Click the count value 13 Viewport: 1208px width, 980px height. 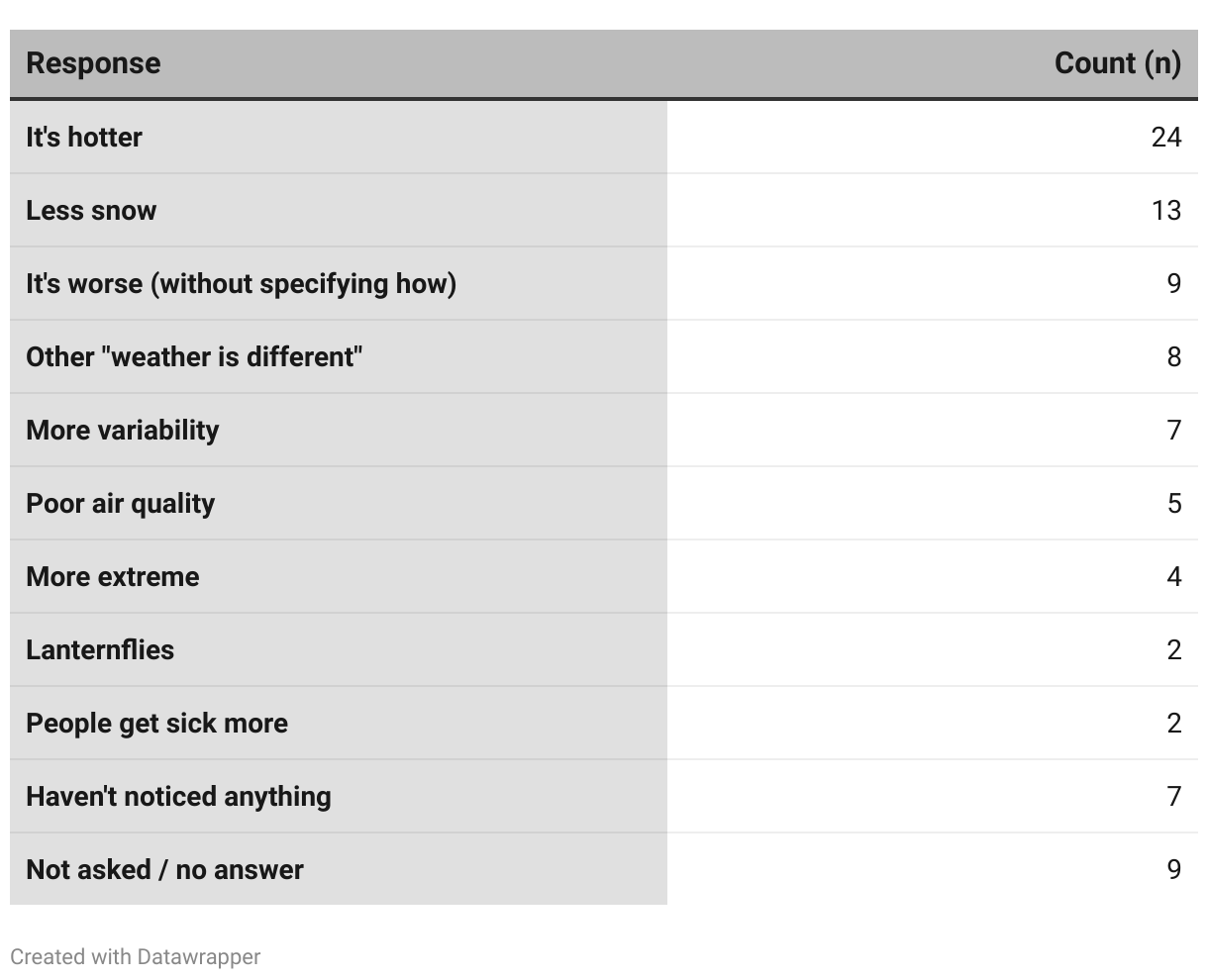(1165, 210)
